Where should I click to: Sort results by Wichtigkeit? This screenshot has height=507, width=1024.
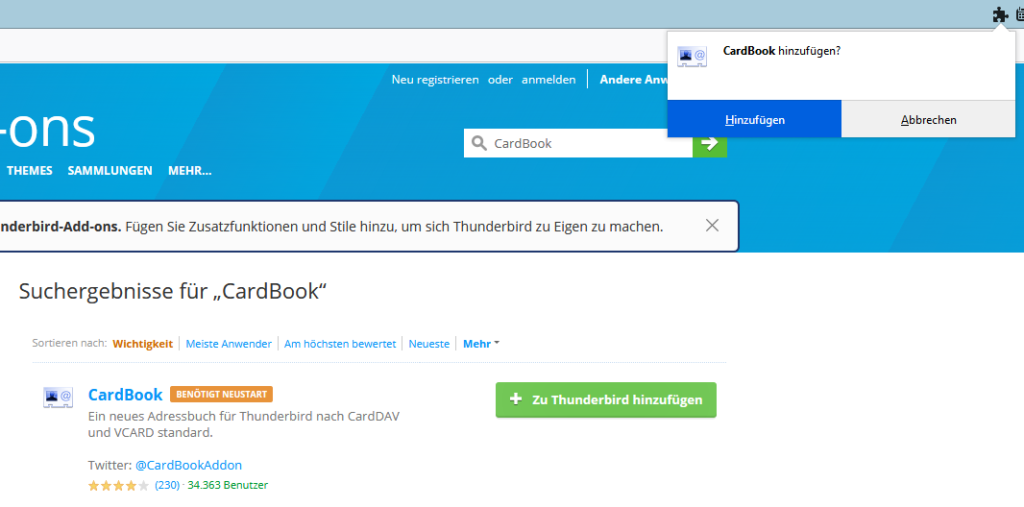click(142, 344)
